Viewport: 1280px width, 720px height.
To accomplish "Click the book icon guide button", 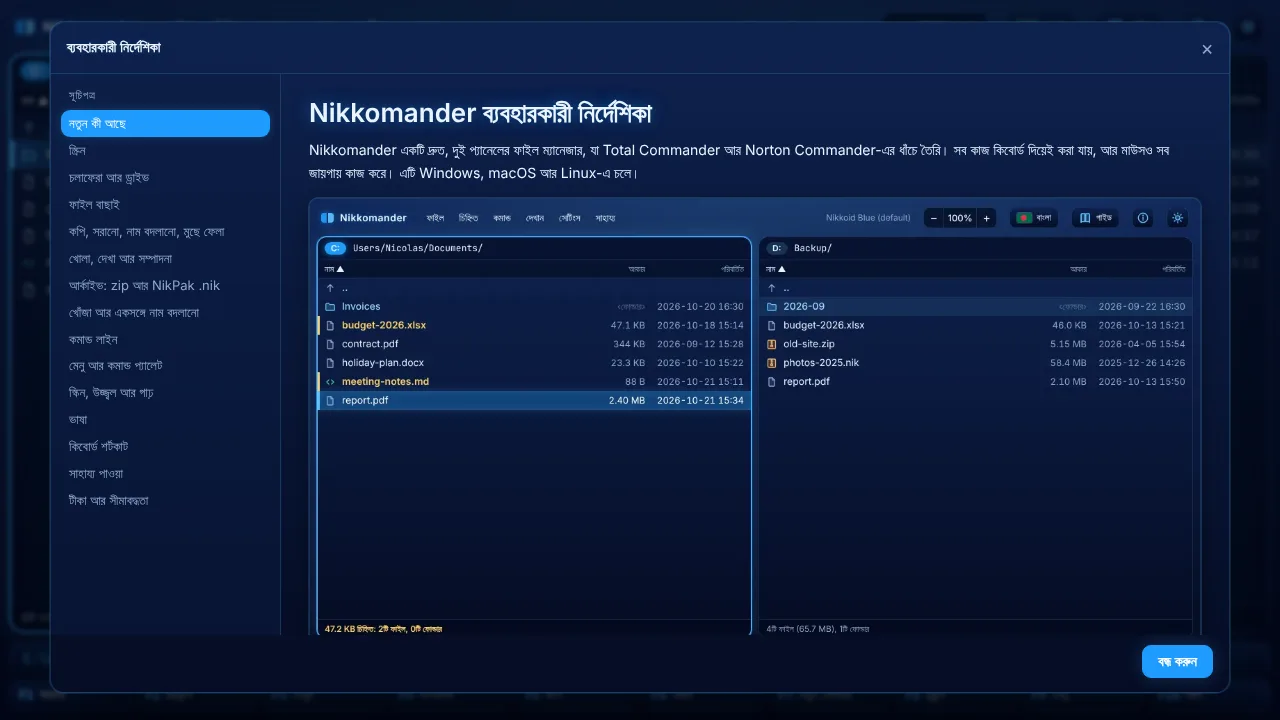I will (x=1095, y=218).
